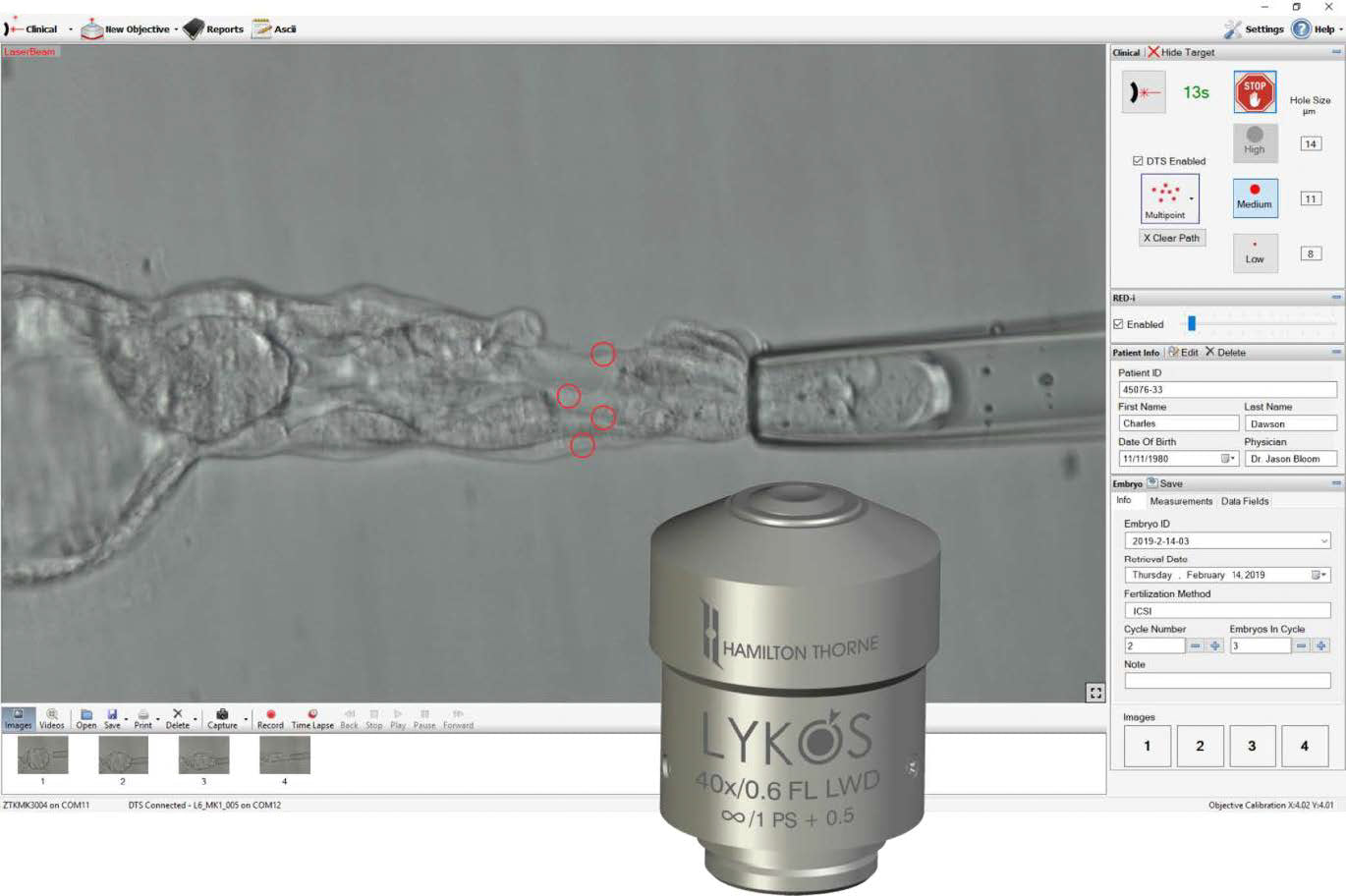Open the Measurements tab
The width and height of the screenshot is (1346, 896).
1181,501
